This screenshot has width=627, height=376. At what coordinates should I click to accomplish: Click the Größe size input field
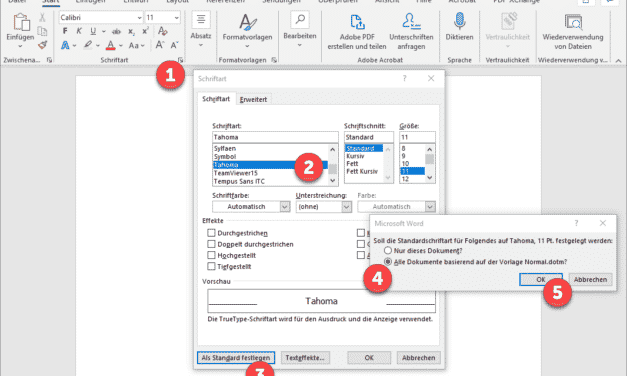[417, 137]
